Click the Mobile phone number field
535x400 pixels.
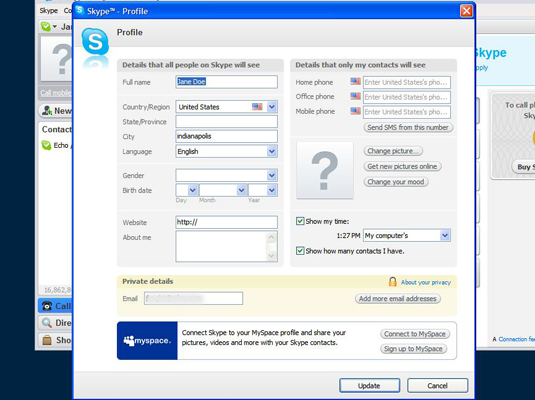click(x=407, y=112)
